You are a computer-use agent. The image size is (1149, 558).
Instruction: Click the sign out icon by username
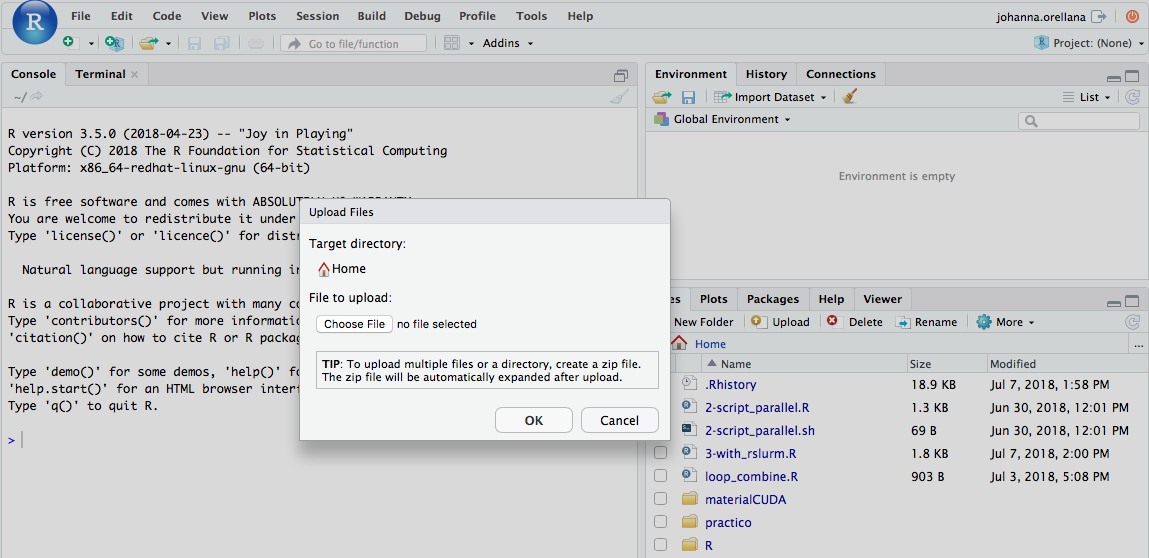(x=1099, y=16)
